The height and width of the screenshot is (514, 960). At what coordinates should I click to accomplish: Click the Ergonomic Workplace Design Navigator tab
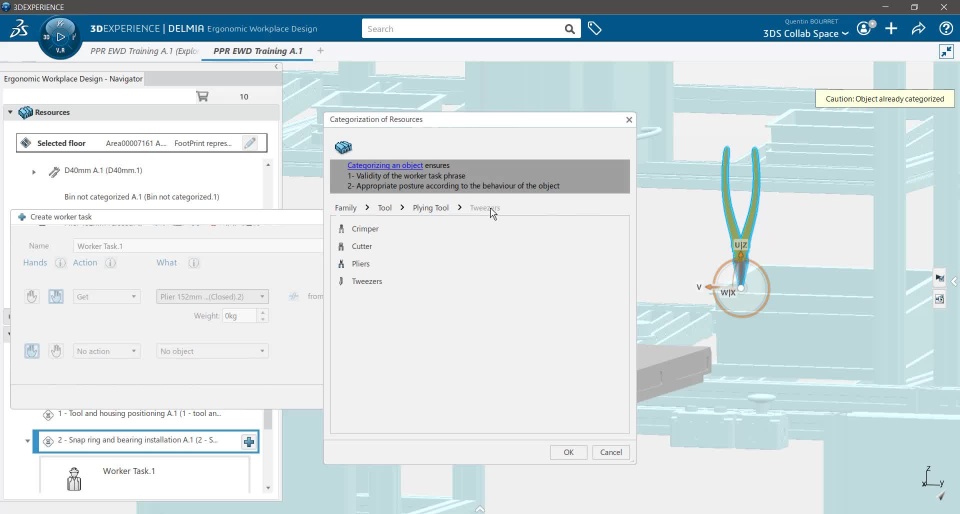pos(73,79)
